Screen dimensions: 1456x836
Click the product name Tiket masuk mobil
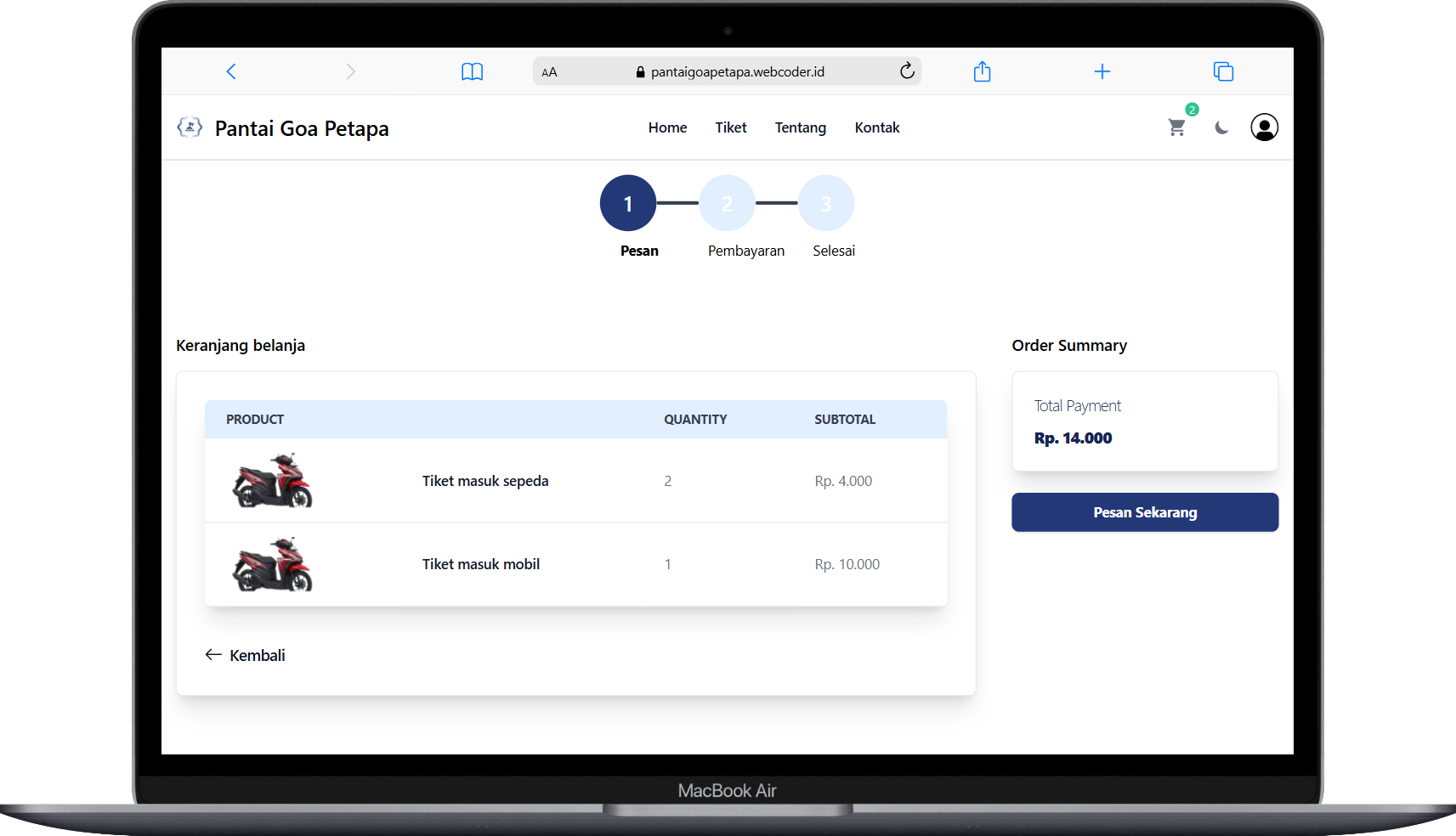pyautogui.click(x=481, y=564)
